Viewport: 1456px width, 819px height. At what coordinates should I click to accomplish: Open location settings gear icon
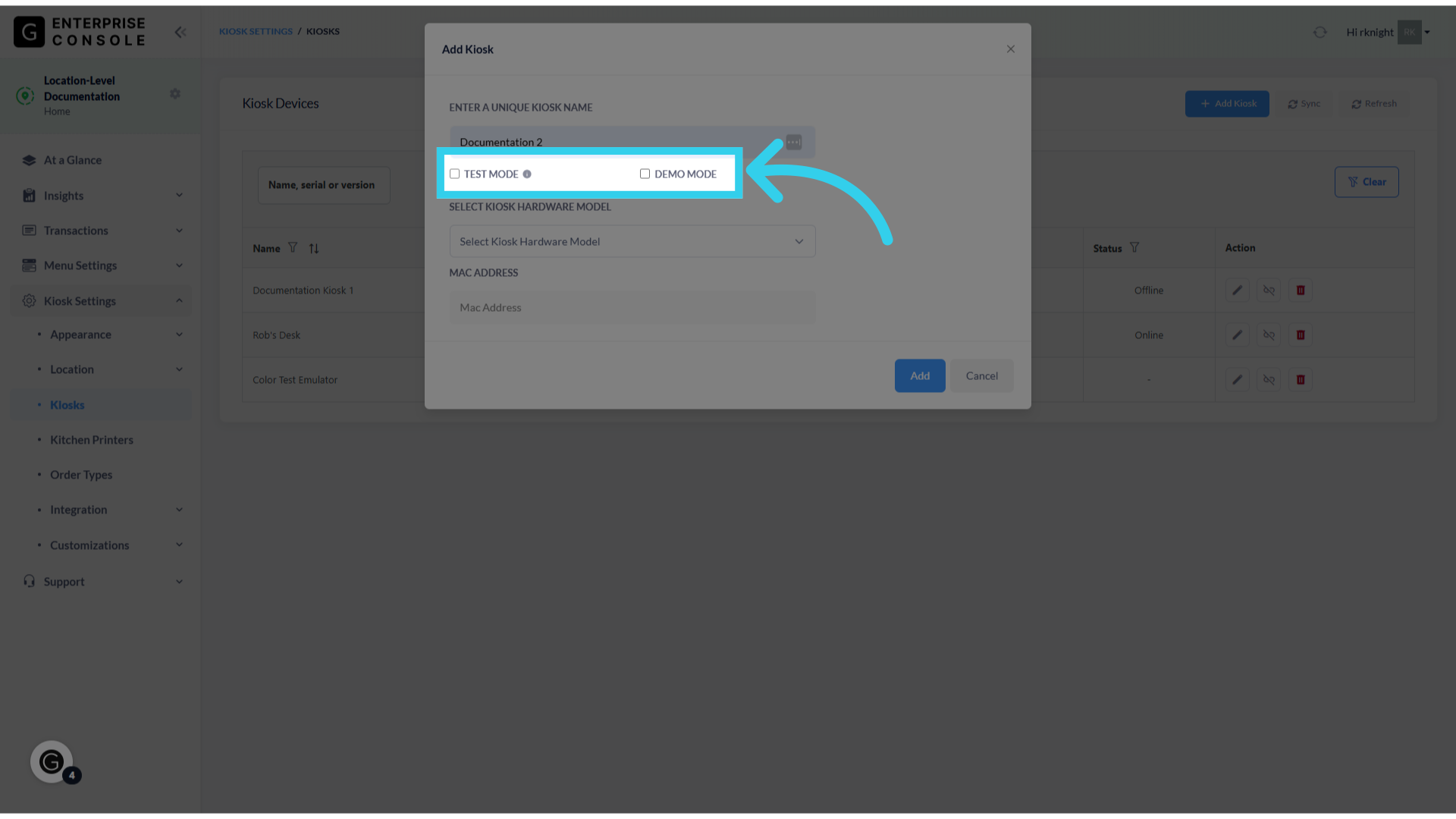[175, 93]
